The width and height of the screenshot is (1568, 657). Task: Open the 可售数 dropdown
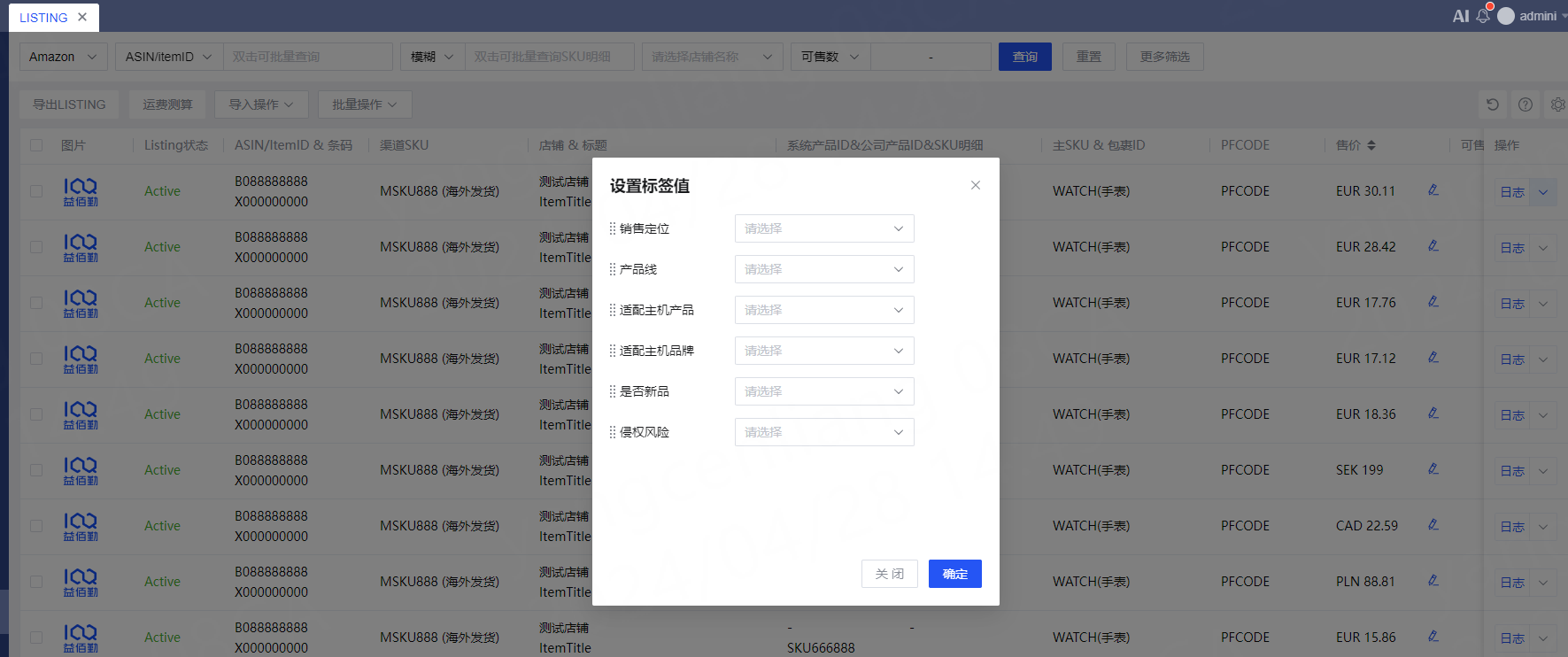click(830, 57)
